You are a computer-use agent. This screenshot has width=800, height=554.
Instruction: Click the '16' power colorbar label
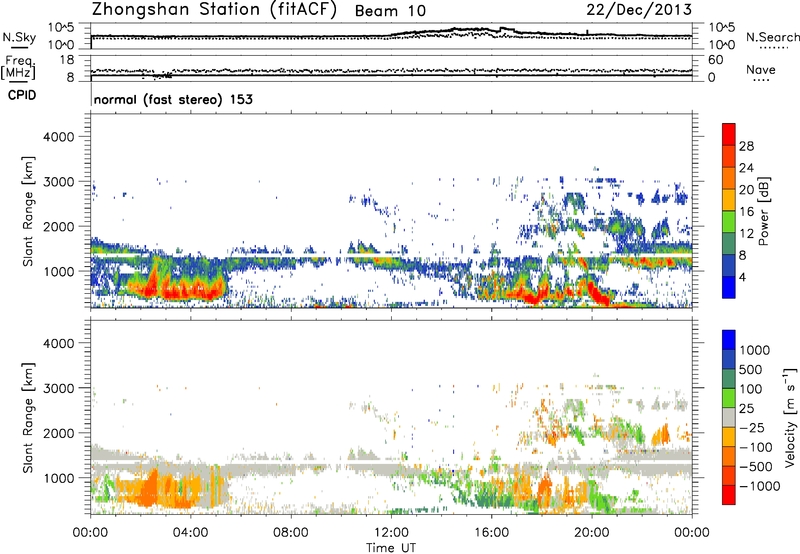pos(746,212)
